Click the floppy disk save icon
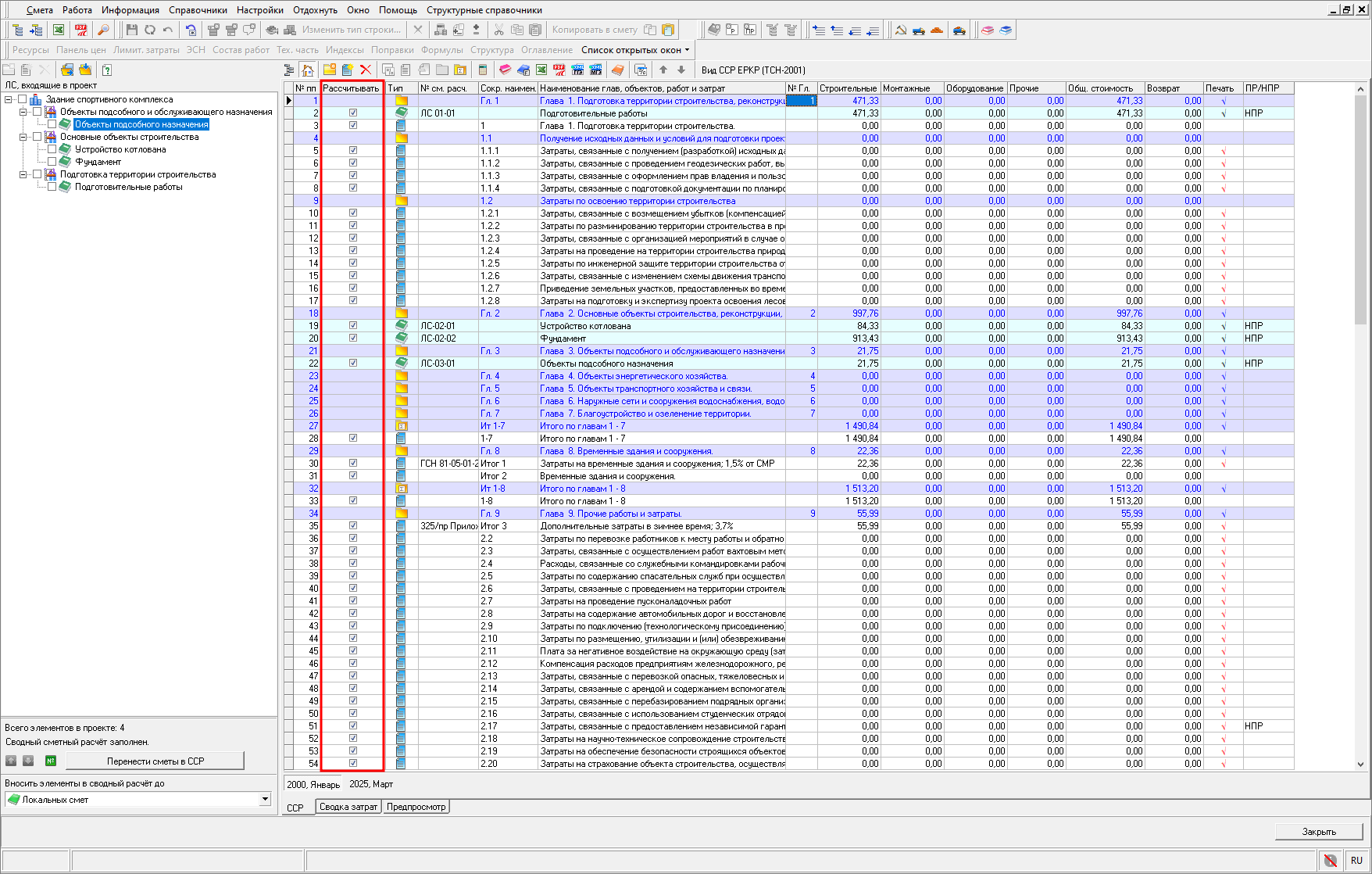Image resolution: width=1372 pixels, height=874 pixels. point(131,30)
